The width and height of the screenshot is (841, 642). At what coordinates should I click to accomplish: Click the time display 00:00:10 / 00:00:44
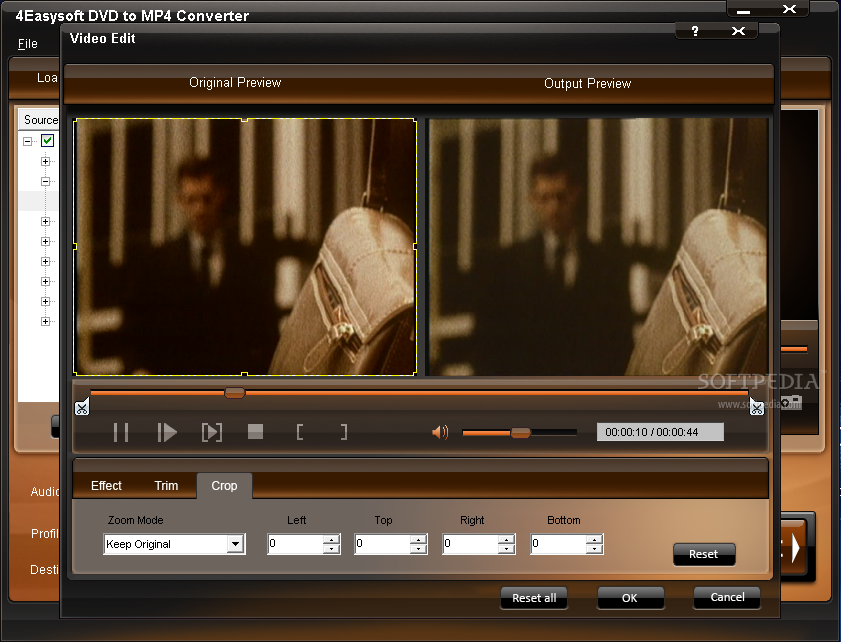[660, 432]
